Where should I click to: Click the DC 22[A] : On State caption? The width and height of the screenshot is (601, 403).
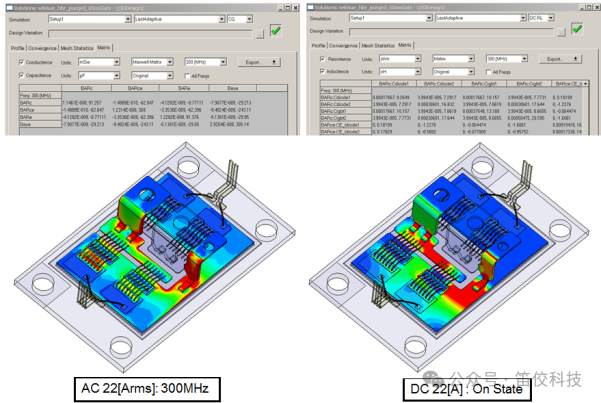tap(466, 389)
